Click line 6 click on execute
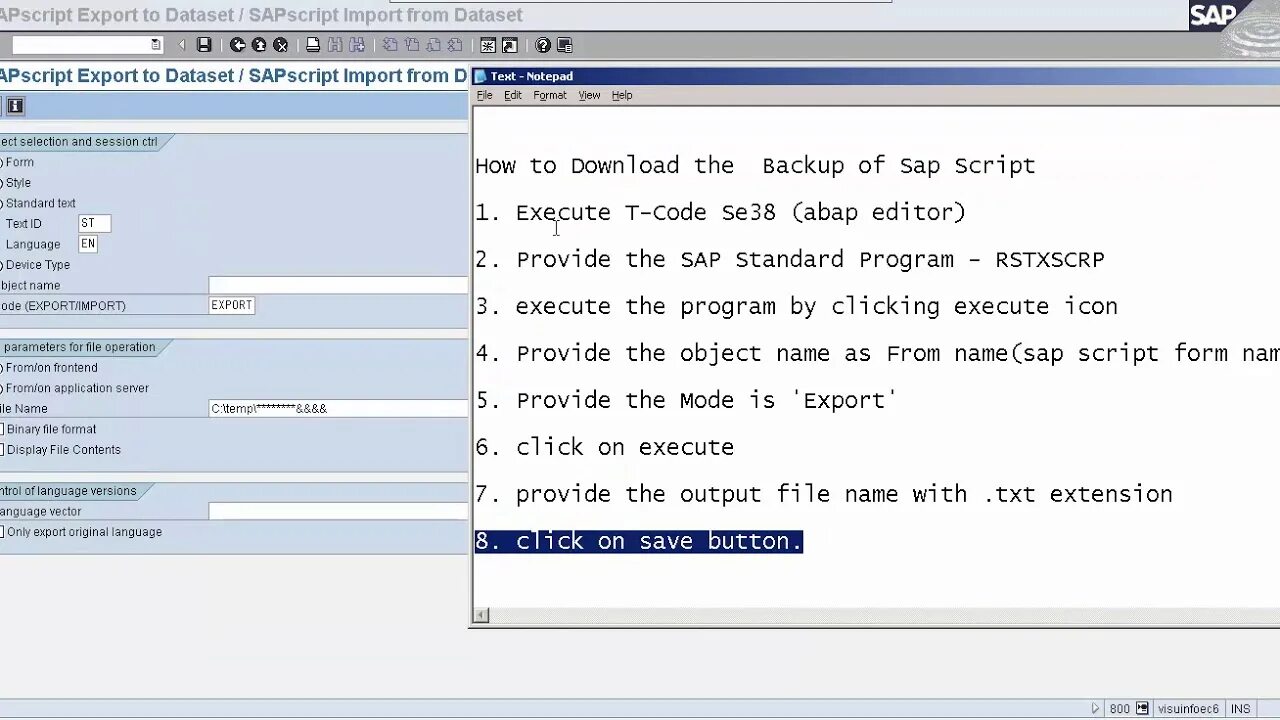 [x=605, y=447]
